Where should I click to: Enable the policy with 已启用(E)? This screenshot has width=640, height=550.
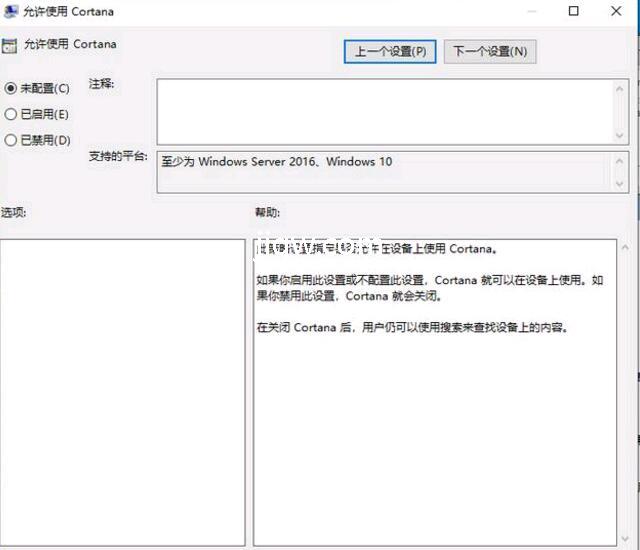(11, 114)
